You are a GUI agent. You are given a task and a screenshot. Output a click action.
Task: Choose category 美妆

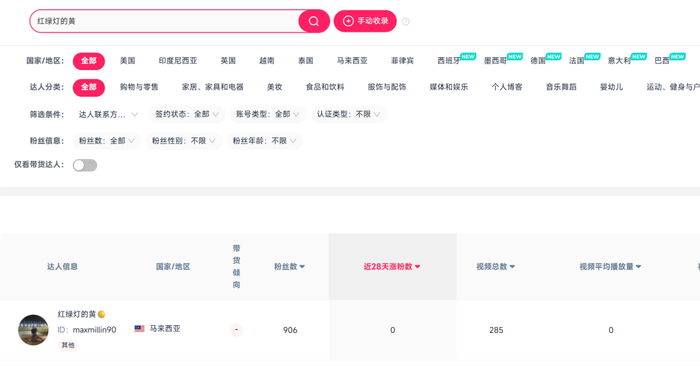tap(275, 87)
